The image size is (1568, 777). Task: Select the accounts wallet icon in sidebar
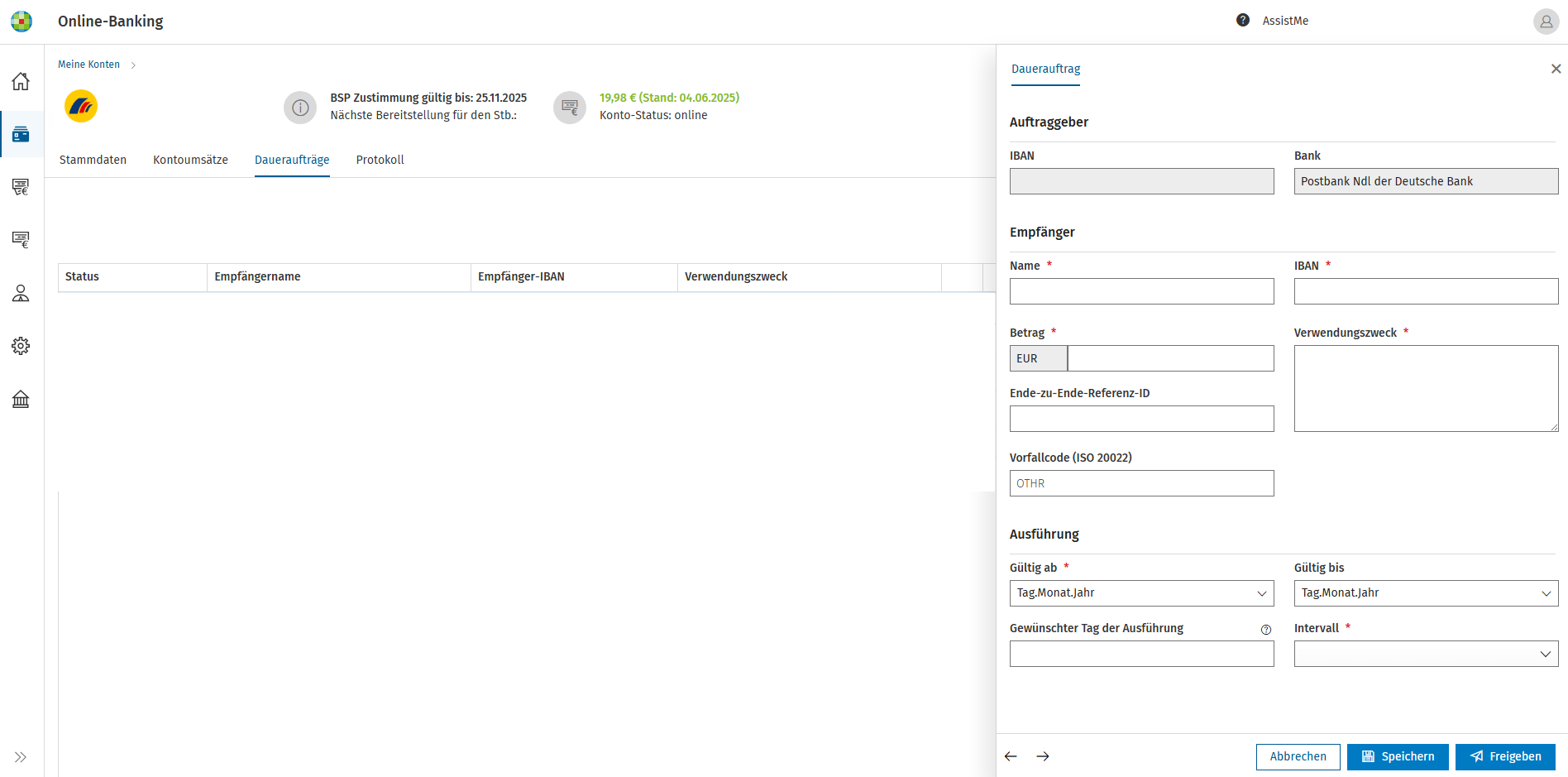21,134
